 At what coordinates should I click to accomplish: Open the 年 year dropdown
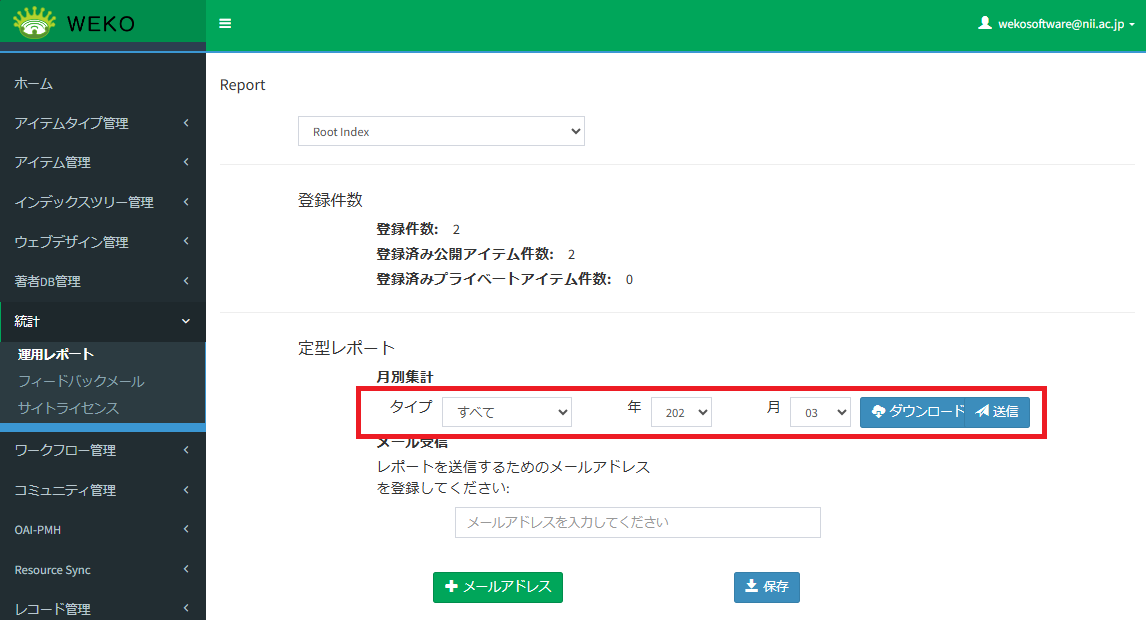pos(681,411)
